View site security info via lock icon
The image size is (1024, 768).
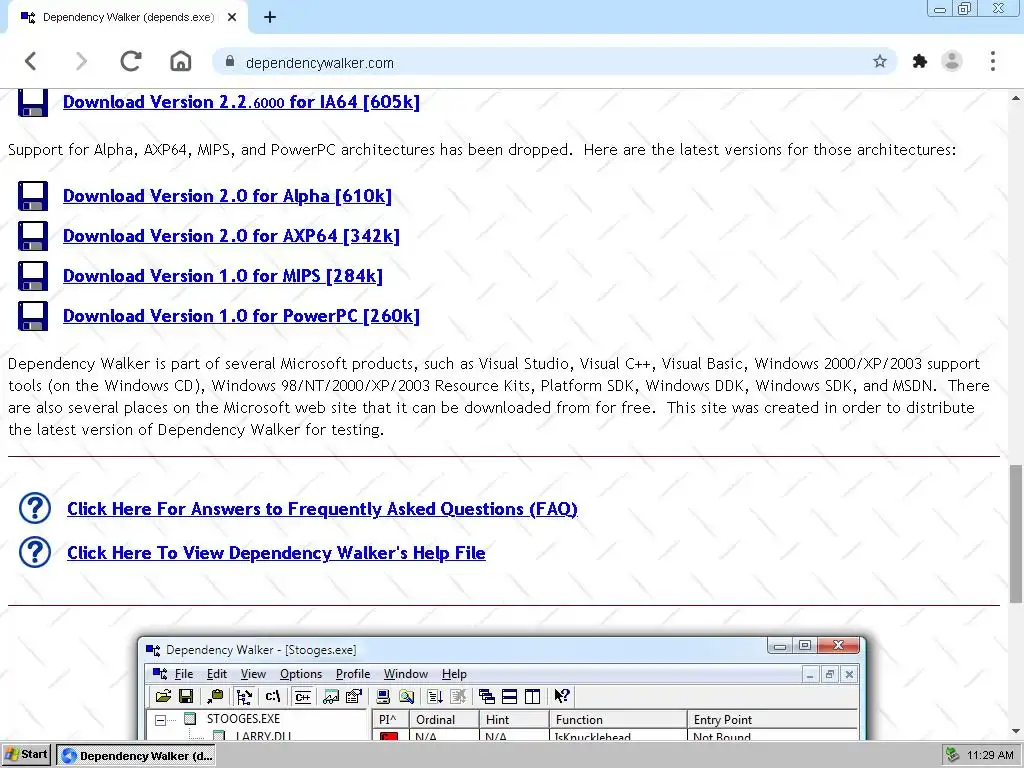tap(230, 61)
